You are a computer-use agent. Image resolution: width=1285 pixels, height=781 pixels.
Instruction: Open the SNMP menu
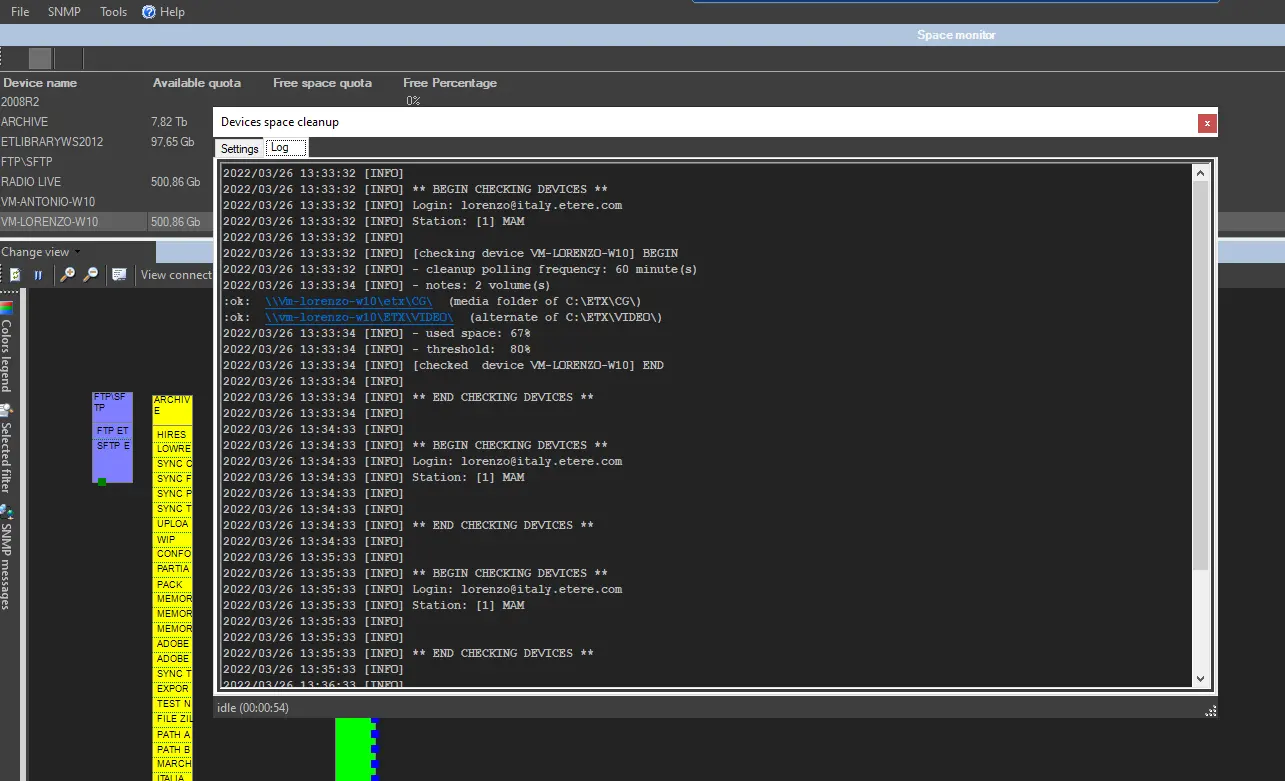coord(64,12)
